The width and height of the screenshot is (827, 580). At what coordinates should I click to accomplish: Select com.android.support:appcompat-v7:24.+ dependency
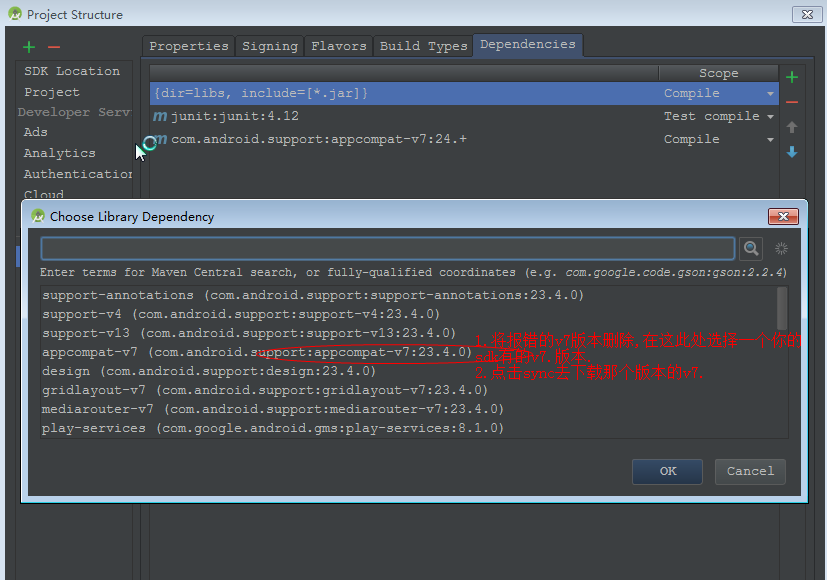(464, 139)
